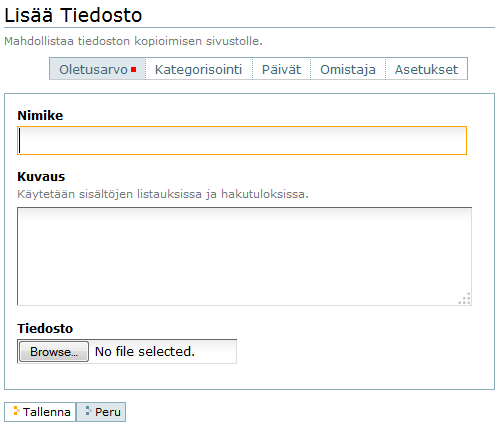This screenshot has height=425, width=499.
Task: Open file picker with Browse button
Action: (54, 352)
